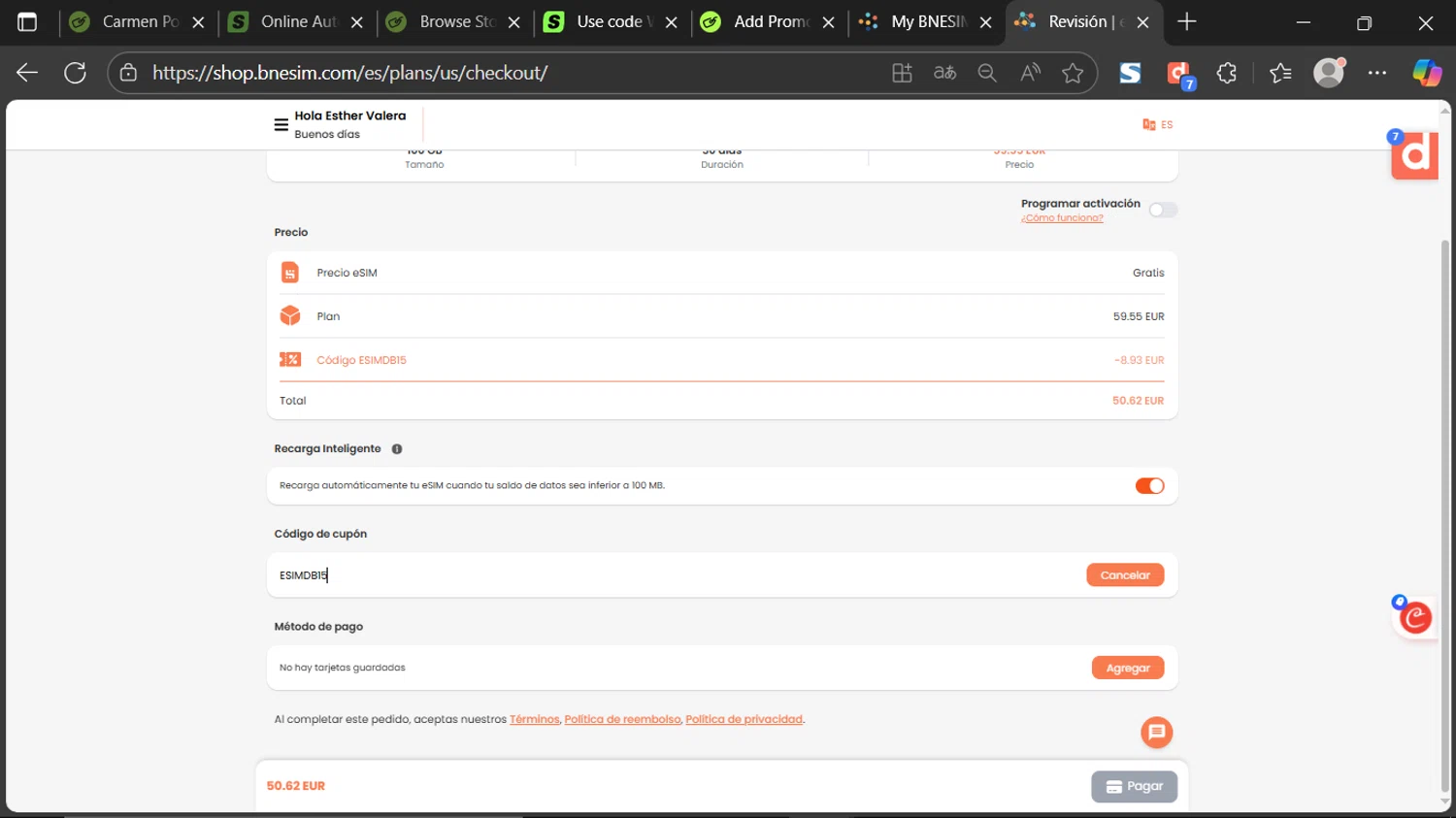This screenshot has width=1456, height=818.
Task: Open the browser extensions puzzle icon
Action: (1227, 73)
